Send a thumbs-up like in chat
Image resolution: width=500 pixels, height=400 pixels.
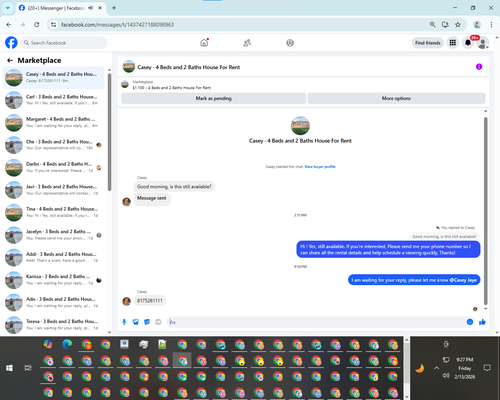tap(482, 322)
